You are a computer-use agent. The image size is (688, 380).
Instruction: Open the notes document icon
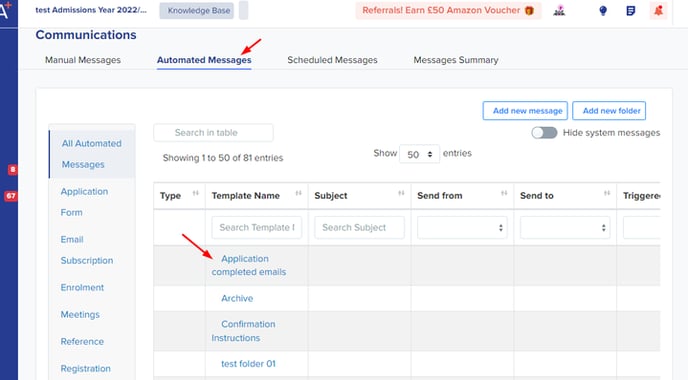pyautogui.click(x=631, y=11)
